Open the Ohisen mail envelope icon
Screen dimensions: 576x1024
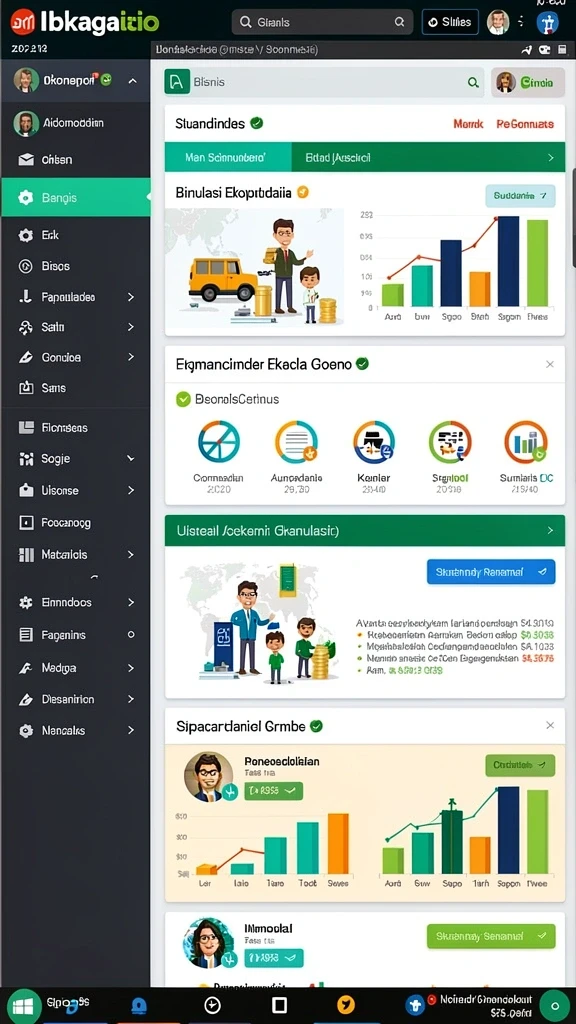tap(26, 160)
